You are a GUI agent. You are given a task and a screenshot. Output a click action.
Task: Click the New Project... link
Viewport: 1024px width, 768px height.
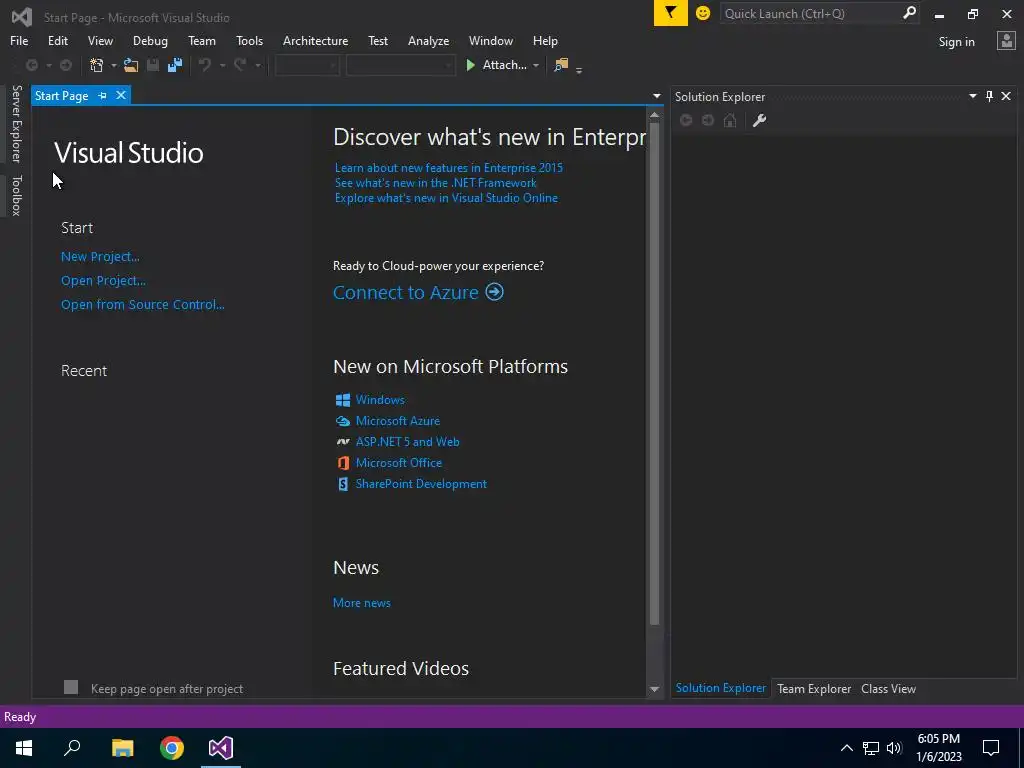click(100, 257)
